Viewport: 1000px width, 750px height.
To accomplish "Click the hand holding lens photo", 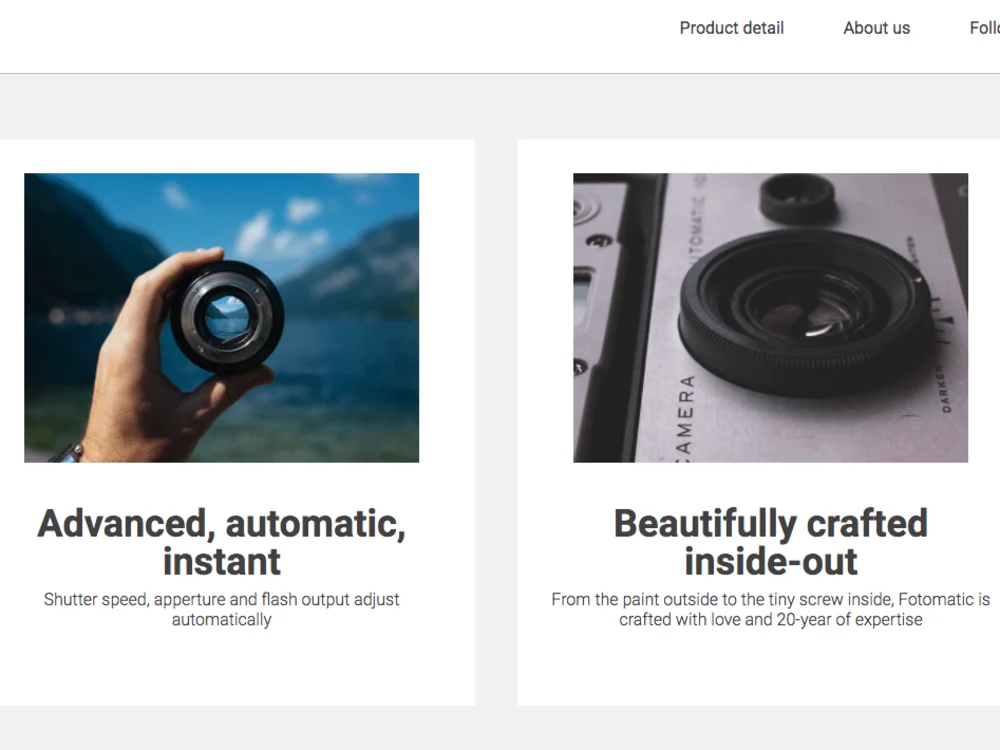I will coord(221,318).
